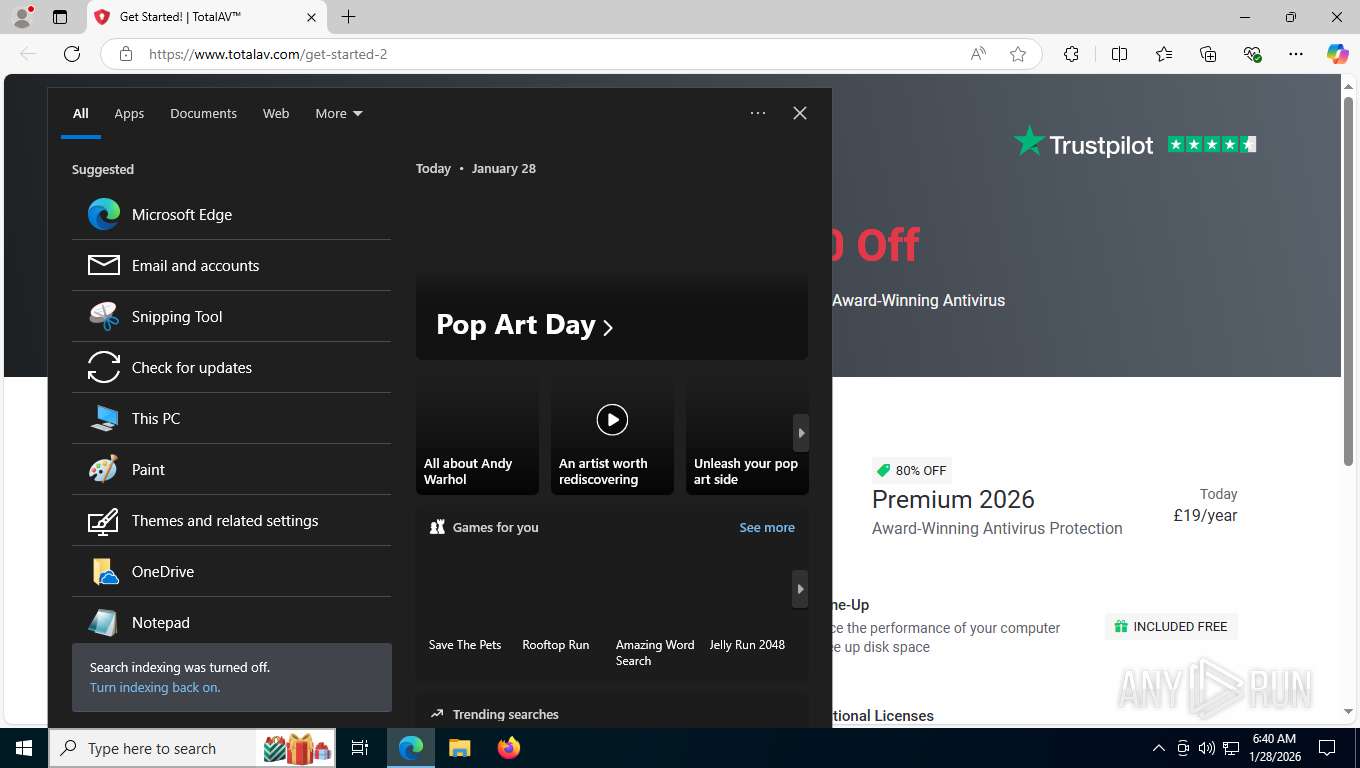Open Edge Extensions button
Image resolution: width=1360 pixels, height=768 pixels.
coord(1071,54)
